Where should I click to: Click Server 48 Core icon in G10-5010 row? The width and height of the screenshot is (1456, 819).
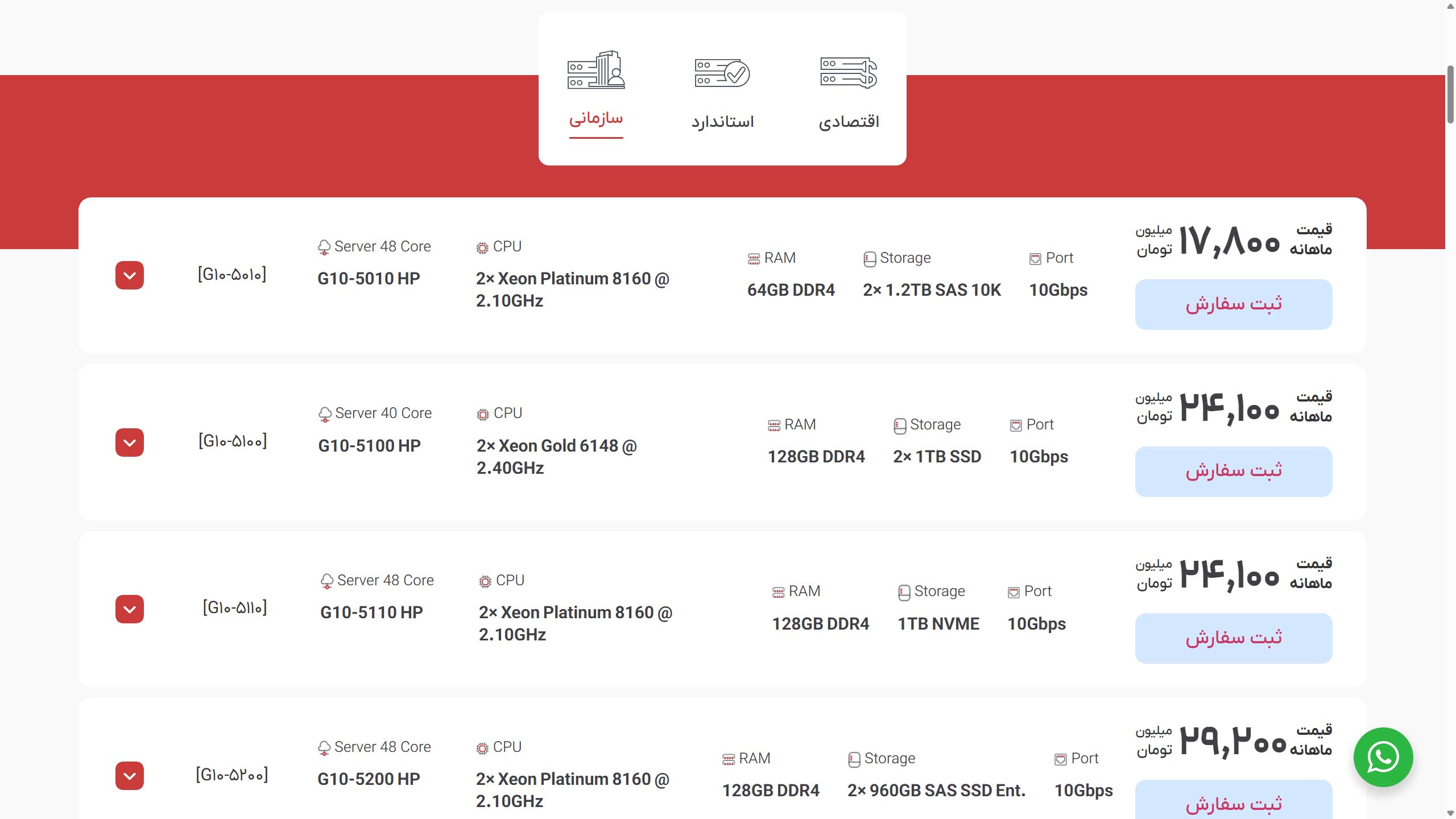click(324, 247)
